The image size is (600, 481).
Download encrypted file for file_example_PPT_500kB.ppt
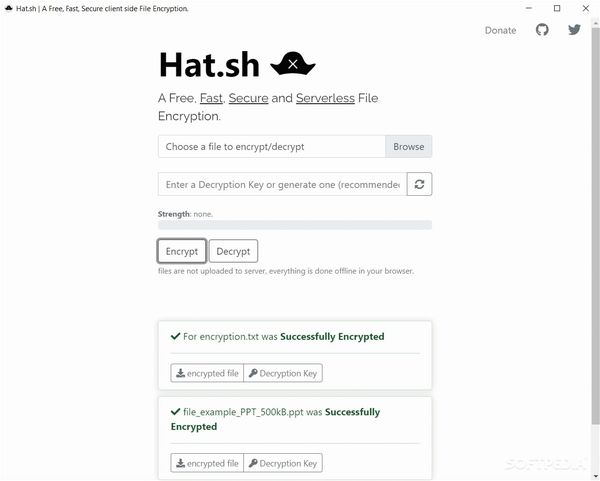click(207, 463)
